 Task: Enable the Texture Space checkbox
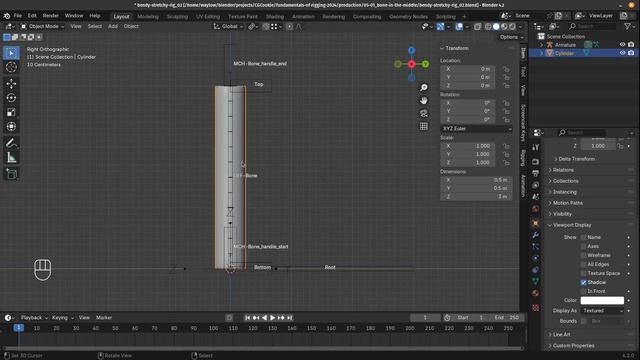(583, 273)
